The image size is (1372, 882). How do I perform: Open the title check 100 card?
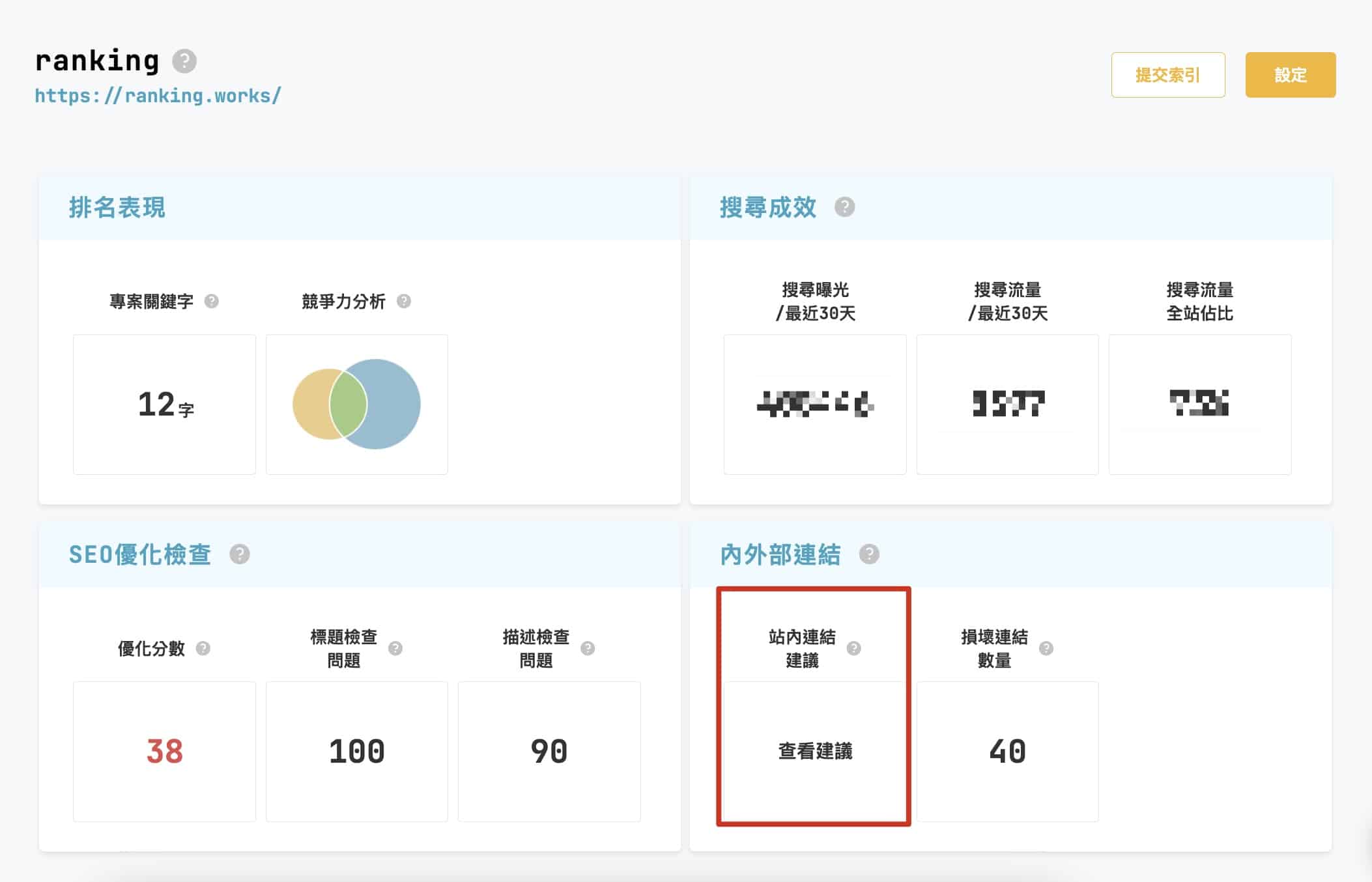(x=356, y=751)
